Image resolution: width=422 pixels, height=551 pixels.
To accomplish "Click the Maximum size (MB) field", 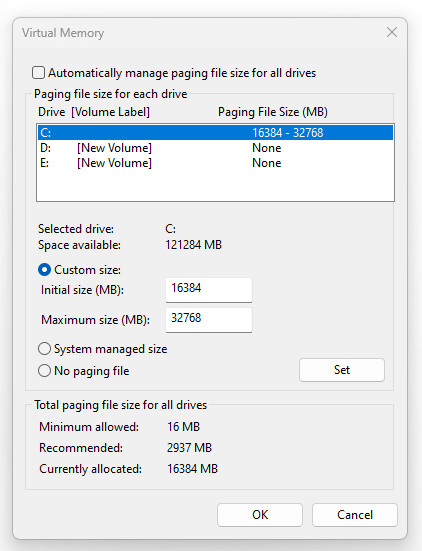I will pos(209,320).
